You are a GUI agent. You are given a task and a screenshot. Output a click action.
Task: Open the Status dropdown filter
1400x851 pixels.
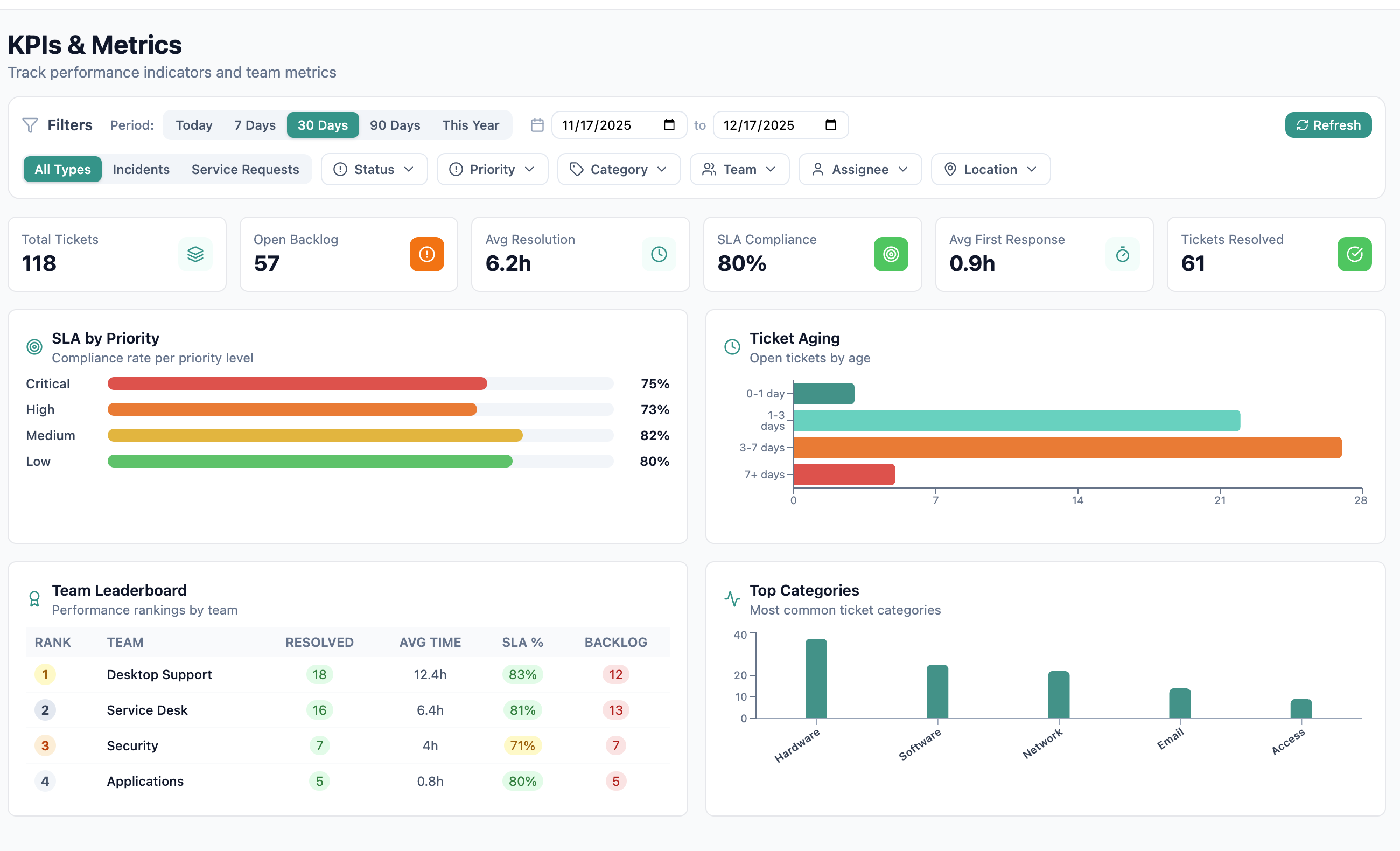pyautogui.click(x=374, y=170)
